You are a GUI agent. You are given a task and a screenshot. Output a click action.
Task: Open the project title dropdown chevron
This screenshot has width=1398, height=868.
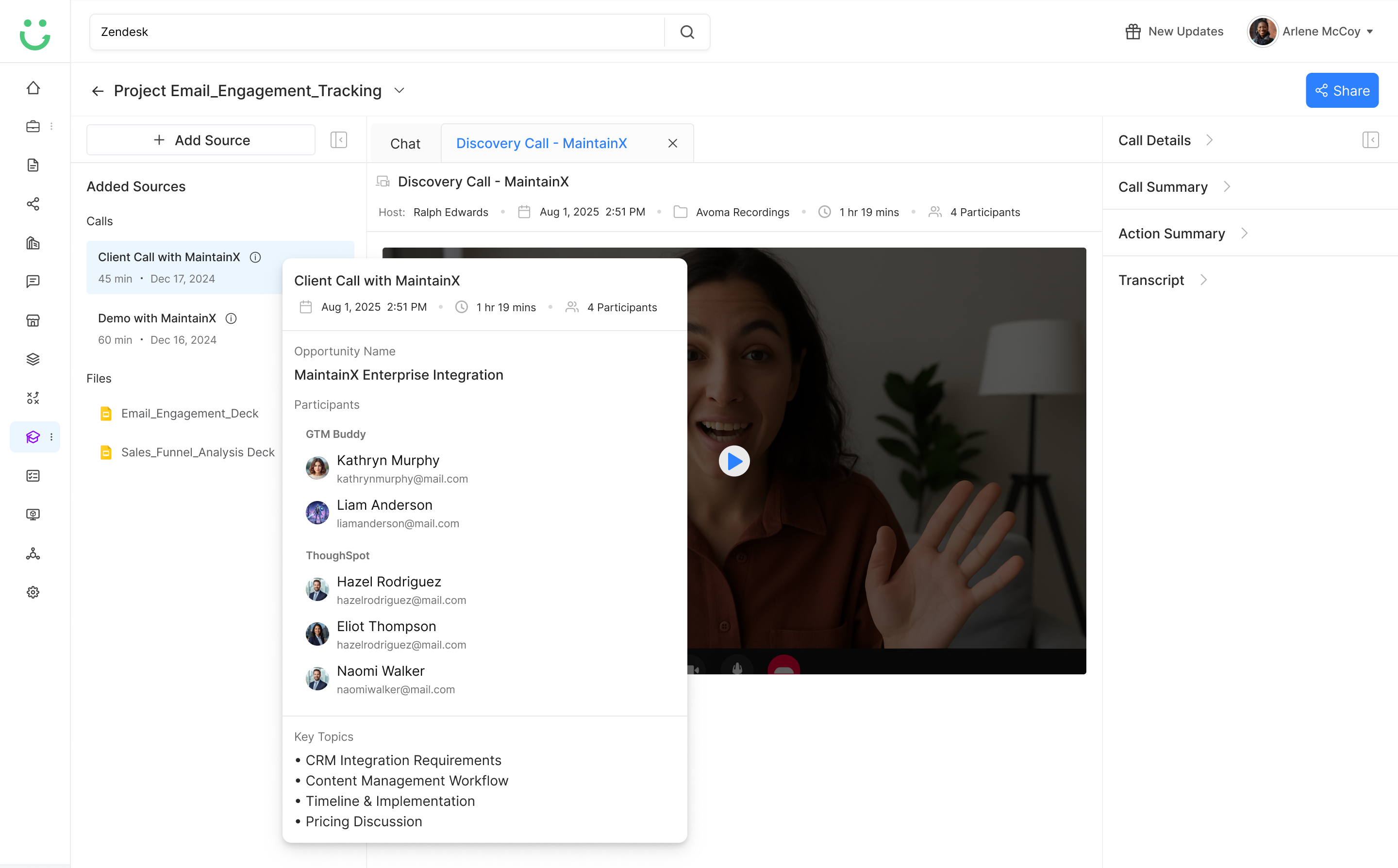pyautogui.click(x=399, y=91)
